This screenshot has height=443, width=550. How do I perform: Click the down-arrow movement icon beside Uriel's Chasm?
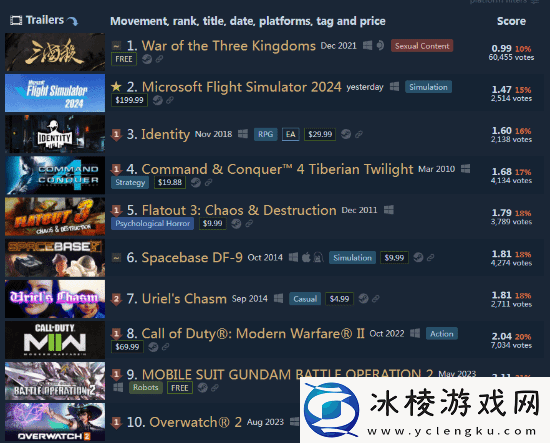tap(116, 299)
